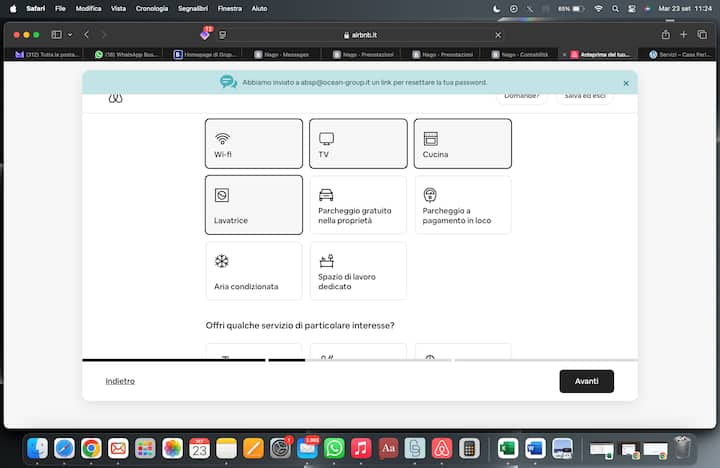Screen dimensions: 720x468
Task: Open the Segnalibri menu
Action: [x=194, y=7]
